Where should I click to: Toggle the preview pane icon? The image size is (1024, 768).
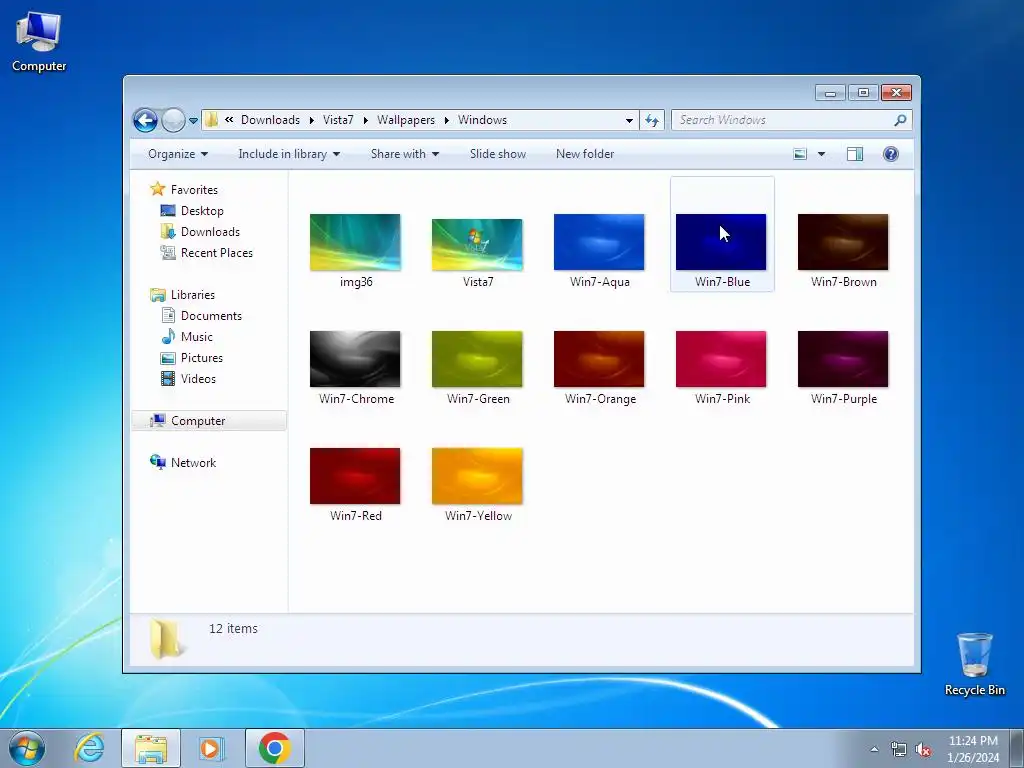click(855, 154)
